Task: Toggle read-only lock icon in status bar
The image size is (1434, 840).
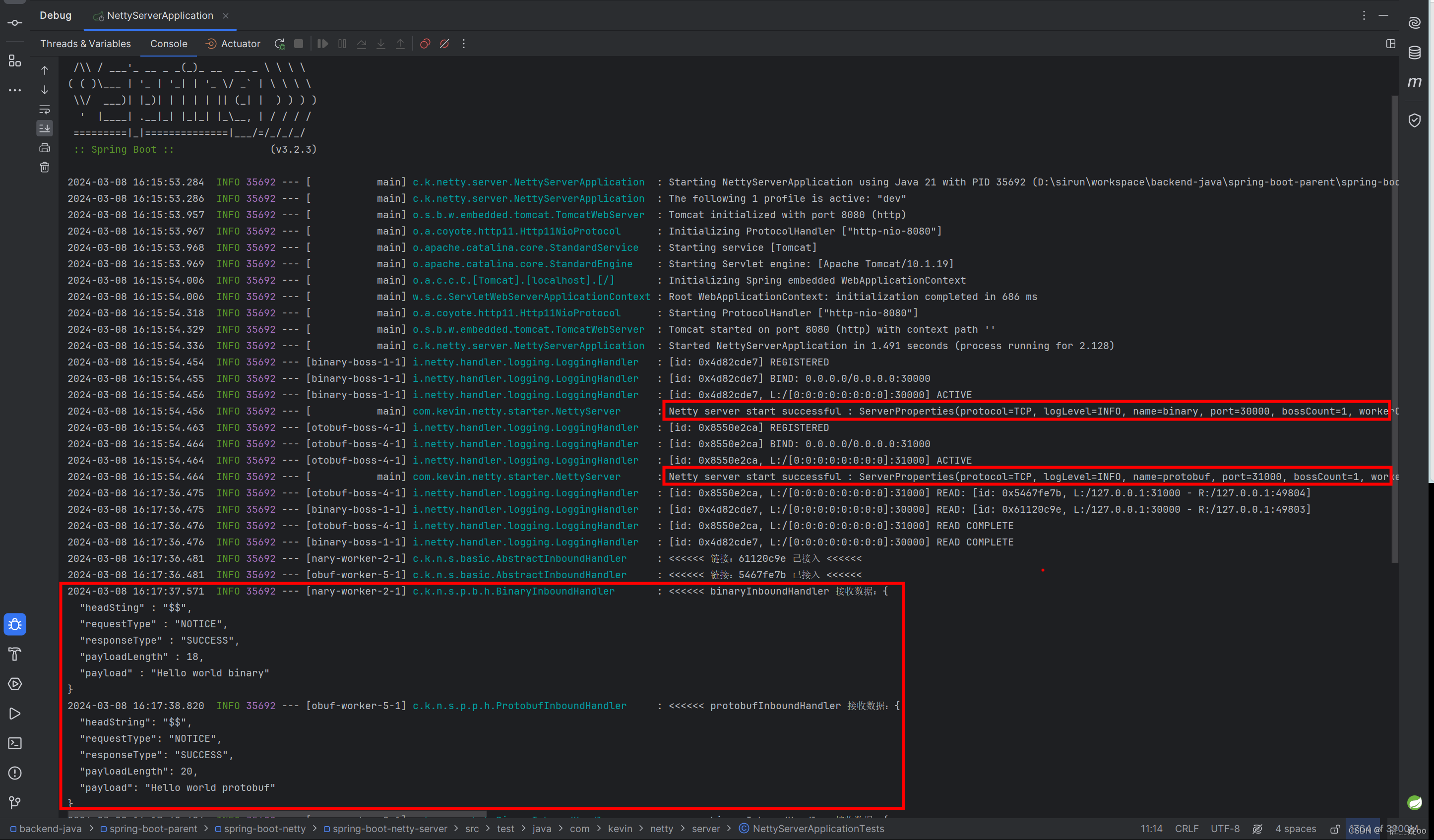Action: point(1335,829)
